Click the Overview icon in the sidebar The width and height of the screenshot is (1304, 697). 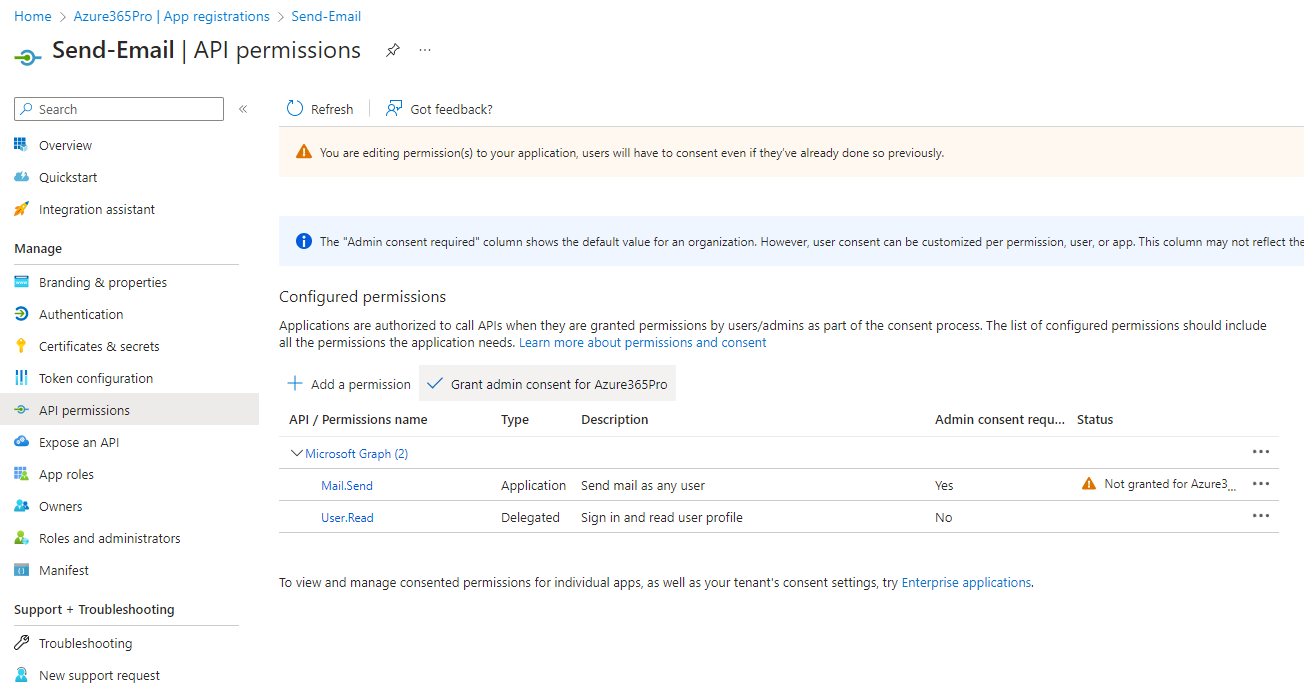(x=21, y=145)
